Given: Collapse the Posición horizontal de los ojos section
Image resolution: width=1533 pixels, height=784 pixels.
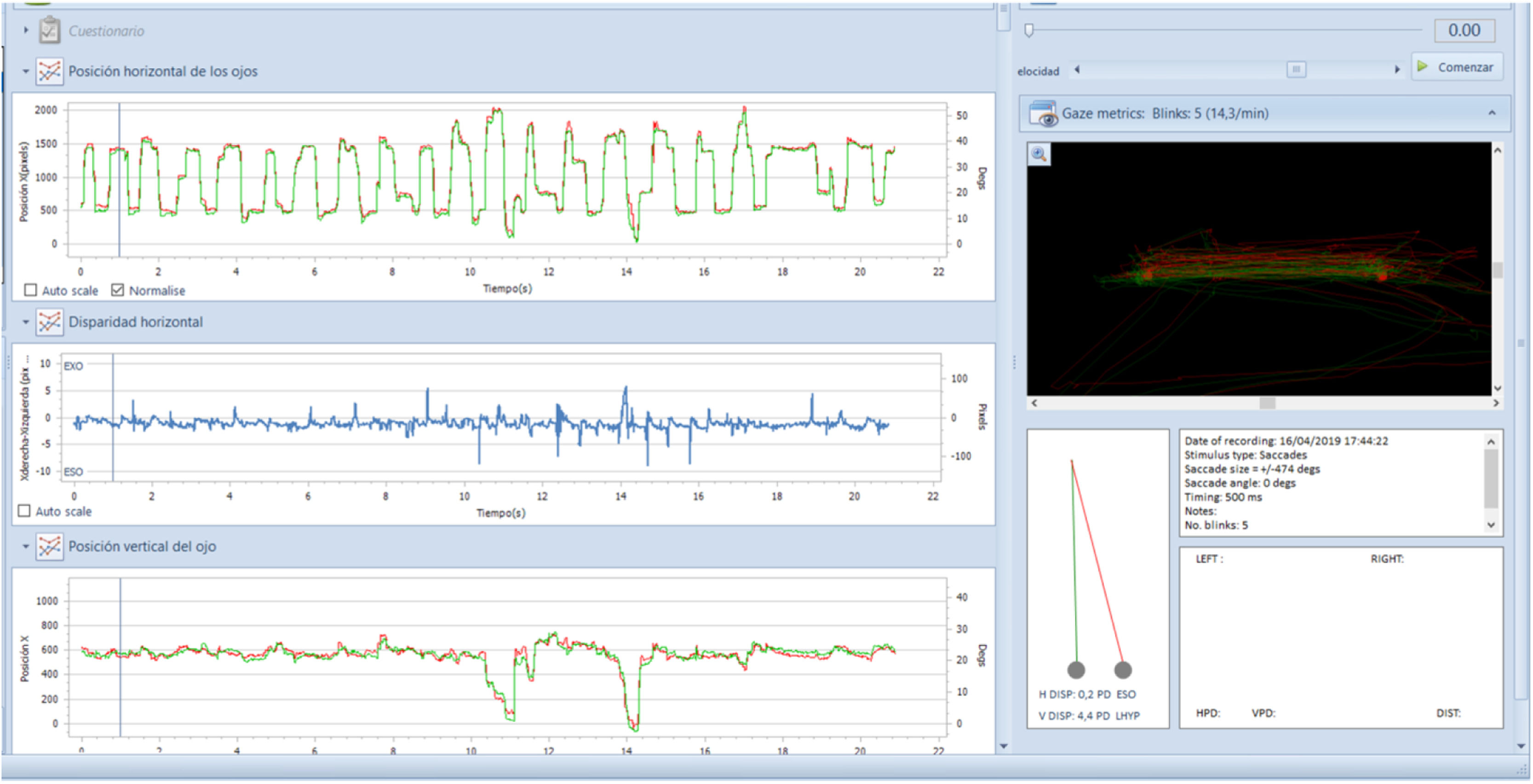Looking at the screenshot, I should (26, 71).
